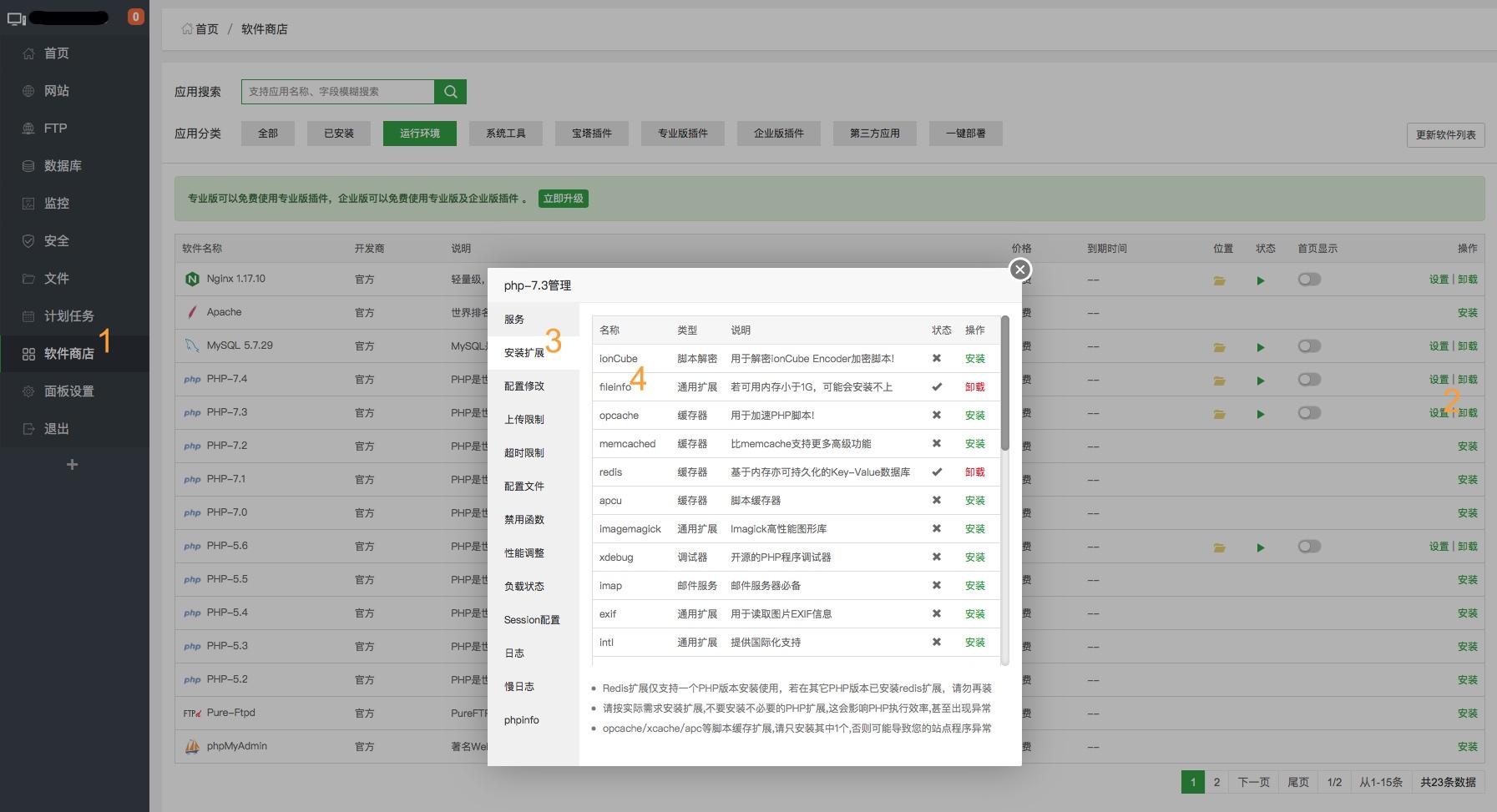Click 更新软件列表 button
The width and height of the screenshot is (1497, 812).
[1446, 135]
